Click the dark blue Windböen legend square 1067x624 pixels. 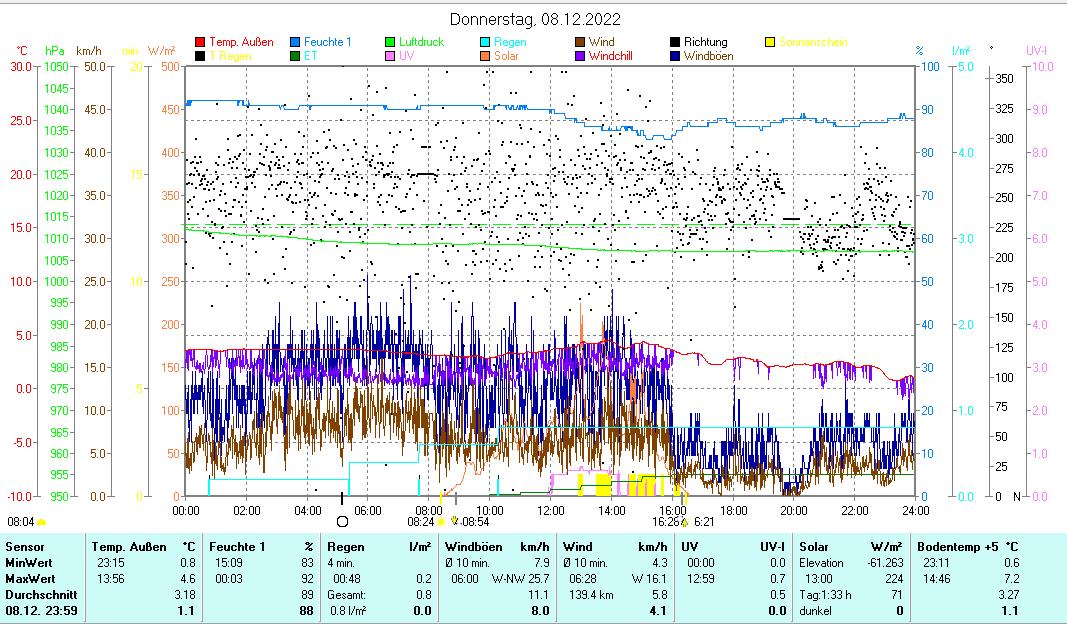coord(675,56)
